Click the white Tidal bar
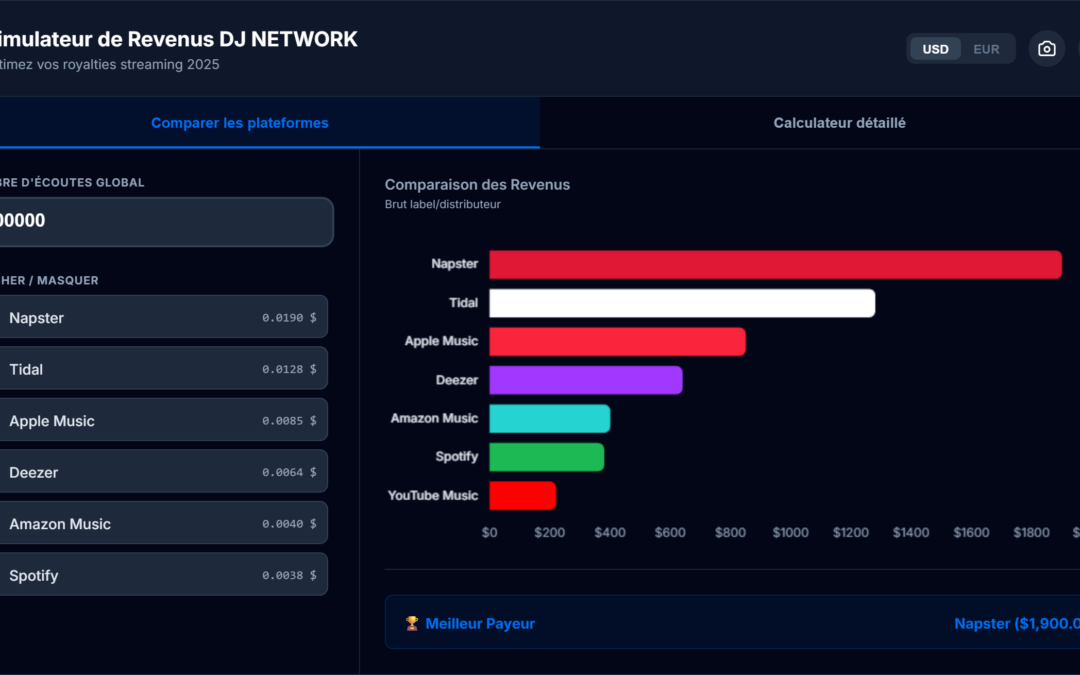Viewport: 1080px width, 675px height. coord(680,302)
